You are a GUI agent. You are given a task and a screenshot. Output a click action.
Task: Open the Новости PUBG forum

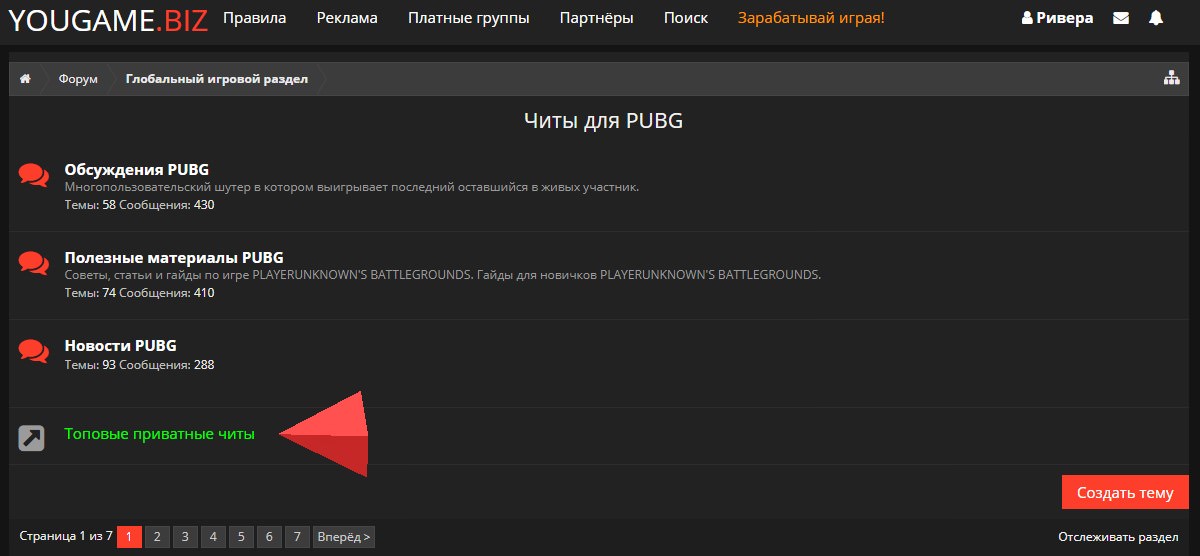pyautogui.click(x=121, y=345)
